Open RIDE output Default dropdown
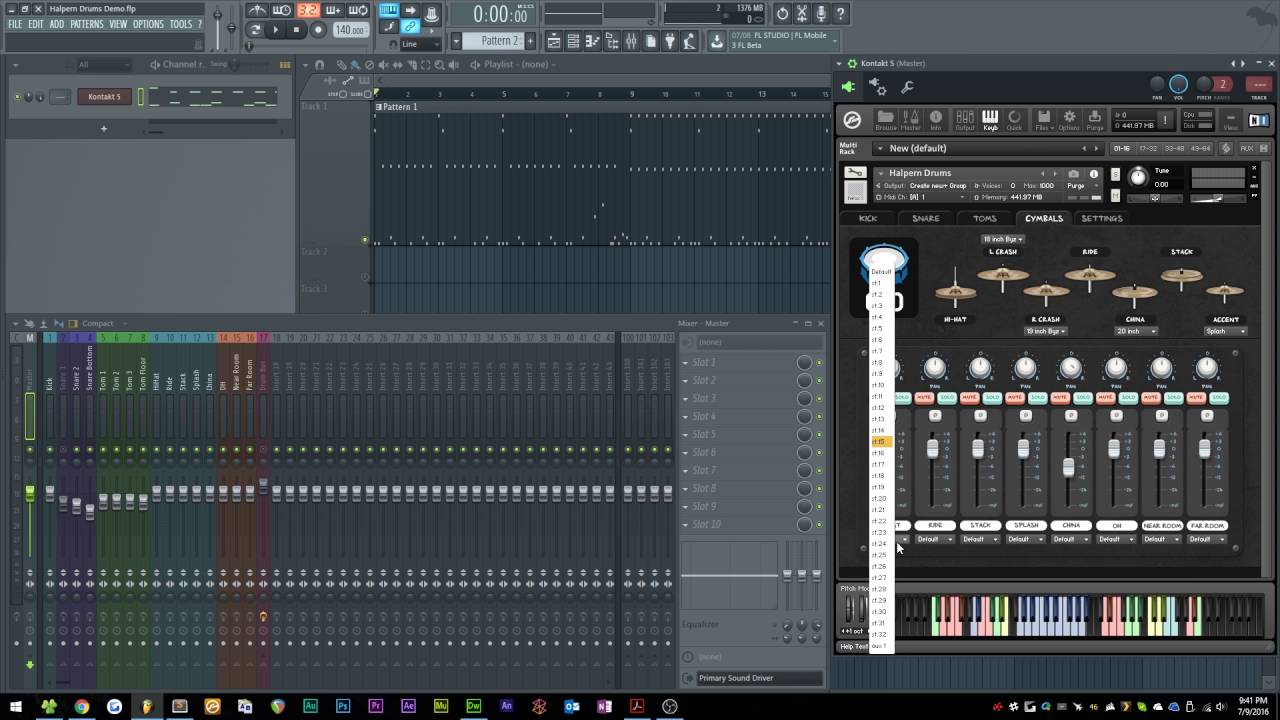The image size is (1280, 720). 935,539
